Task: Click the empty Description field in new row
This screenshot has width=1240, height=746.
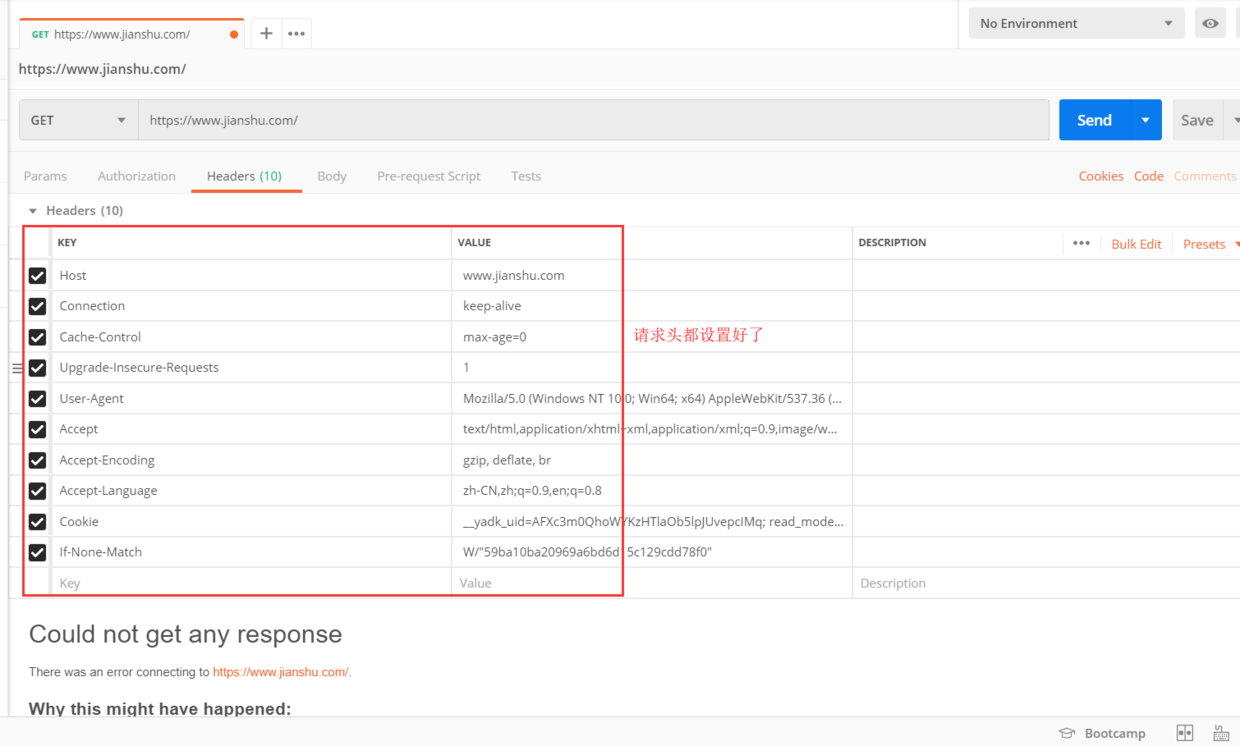Action: pyautogui.click(x=1046, y=583)
